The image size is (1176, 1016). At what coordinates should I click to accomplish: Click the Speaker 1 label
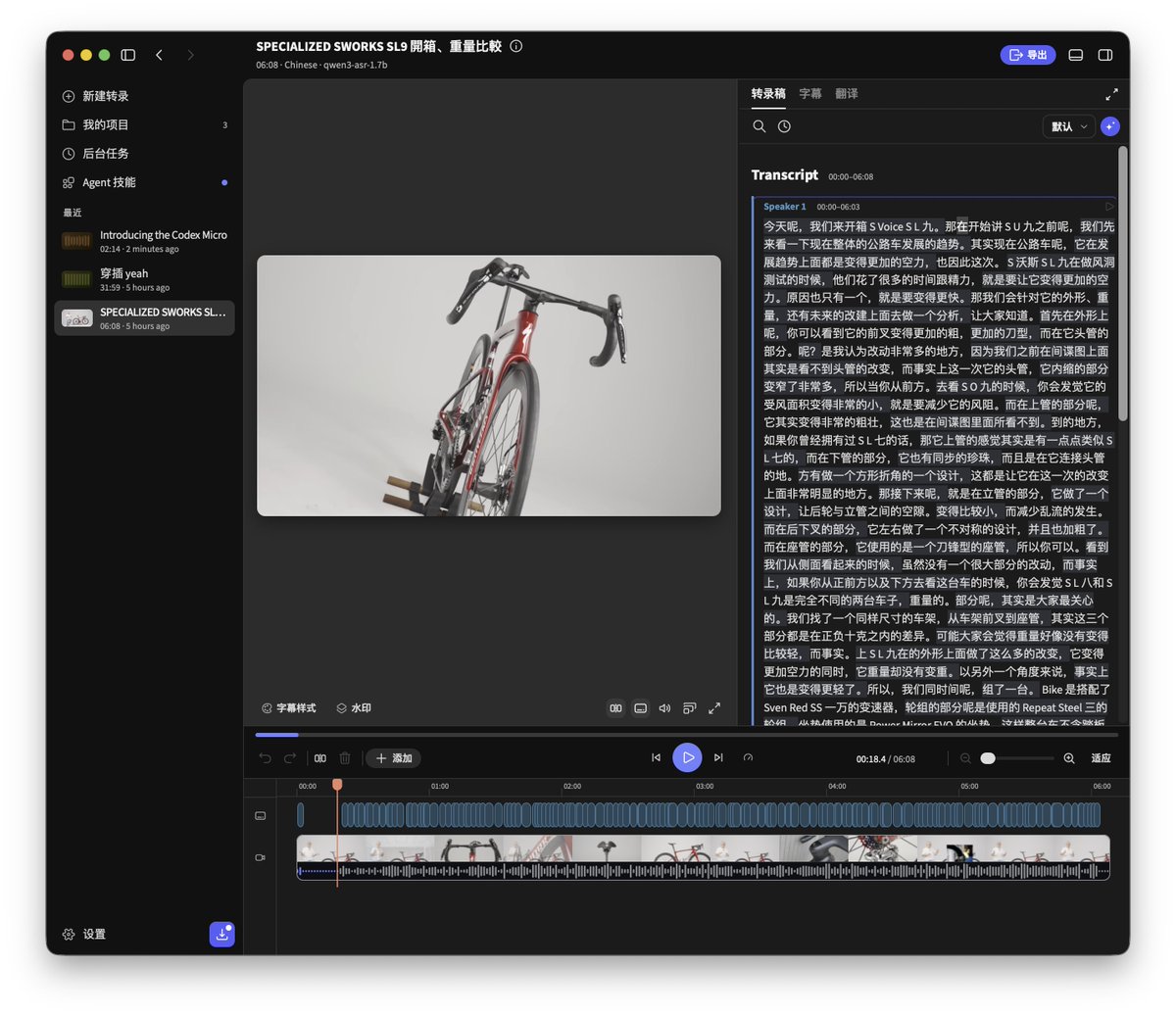(785, 207)
